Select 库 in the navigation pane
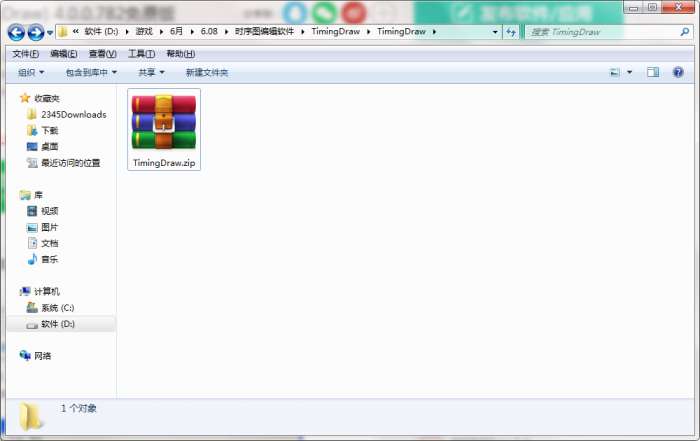Viewport: 700px width, 441px height. click(x=38, y=195)
